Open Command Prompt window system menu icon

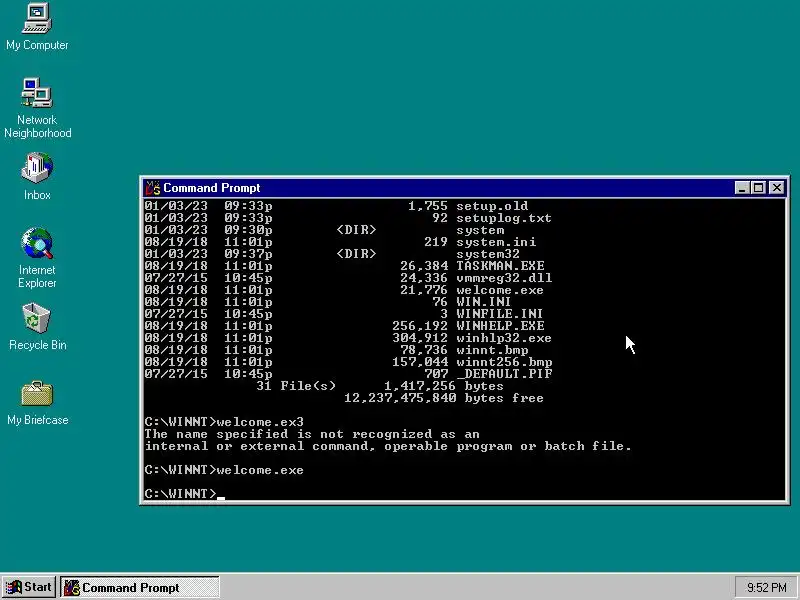tap(153, 188)
